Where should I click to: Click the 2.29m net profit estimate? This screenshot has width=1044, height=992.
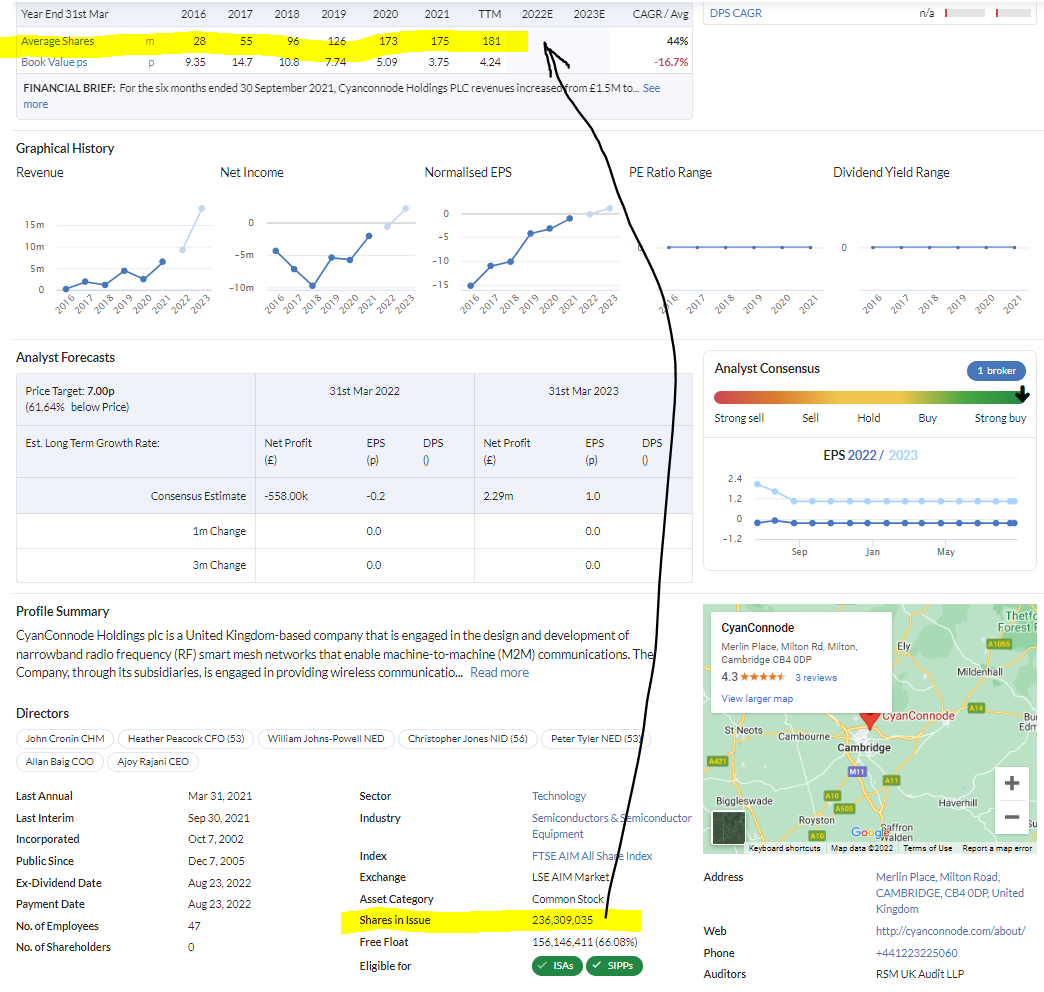(x=498, y=496)
